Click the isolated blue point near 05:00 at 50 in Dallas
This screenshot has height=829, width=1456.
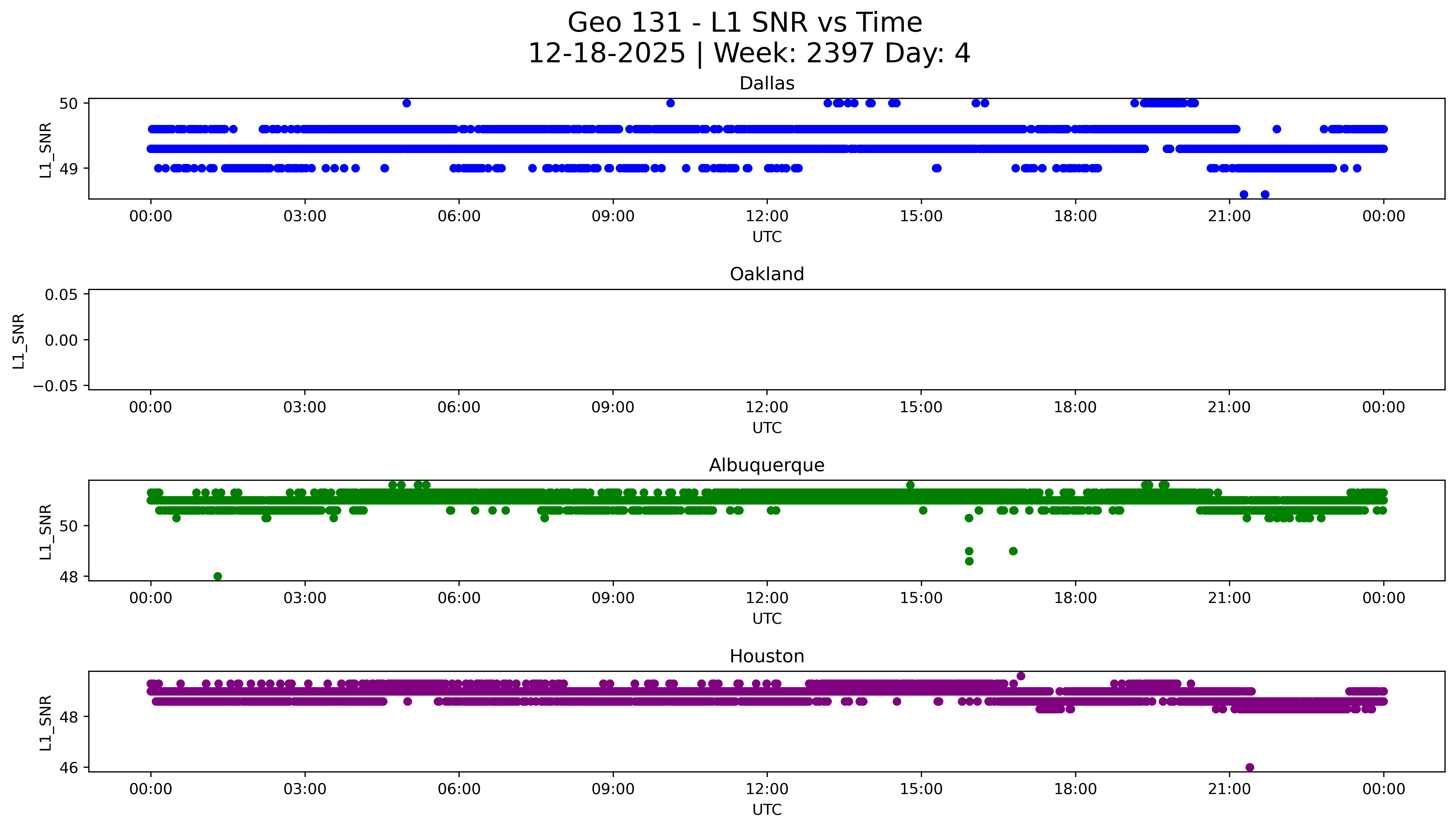pyautogui.click(x=407, y=103)
